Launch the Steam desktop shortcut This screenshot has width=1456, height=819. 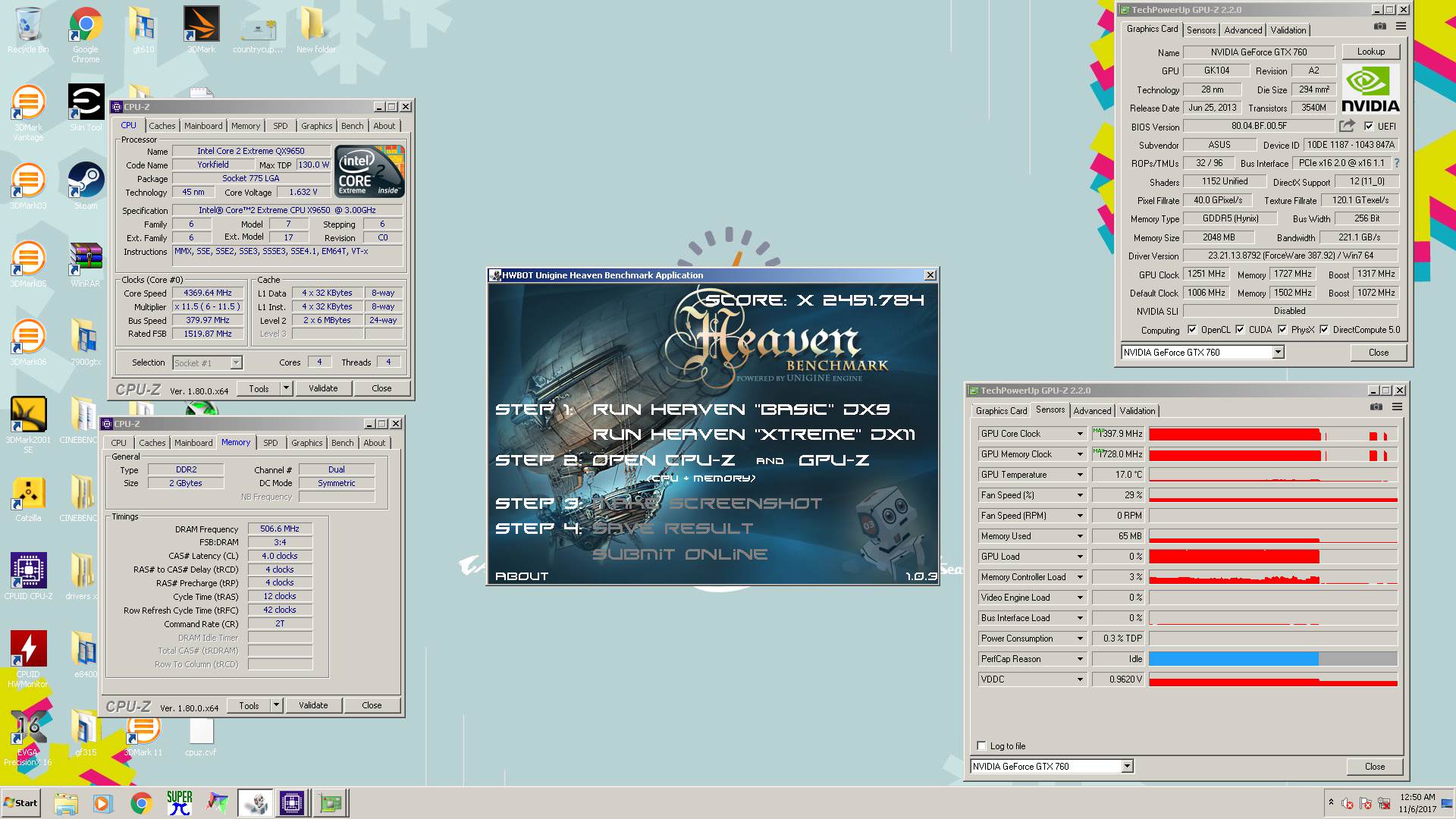[86, 186]
